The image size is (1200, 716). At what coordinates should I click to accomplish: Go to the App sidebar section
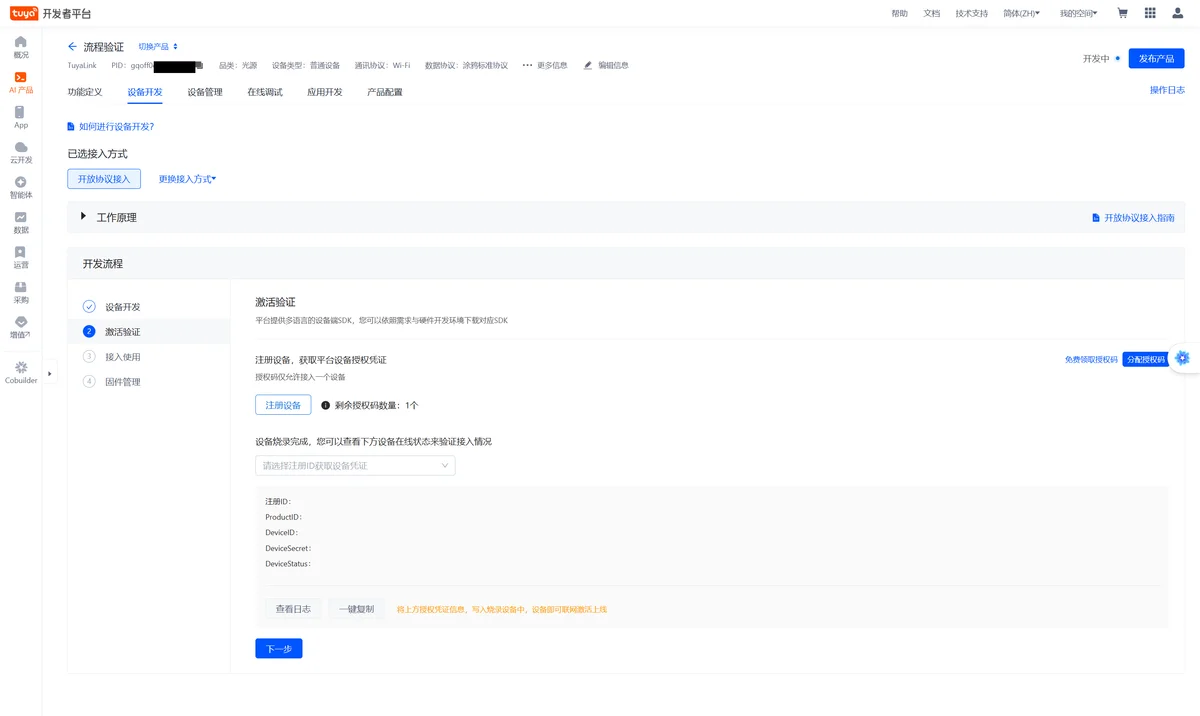21,117
